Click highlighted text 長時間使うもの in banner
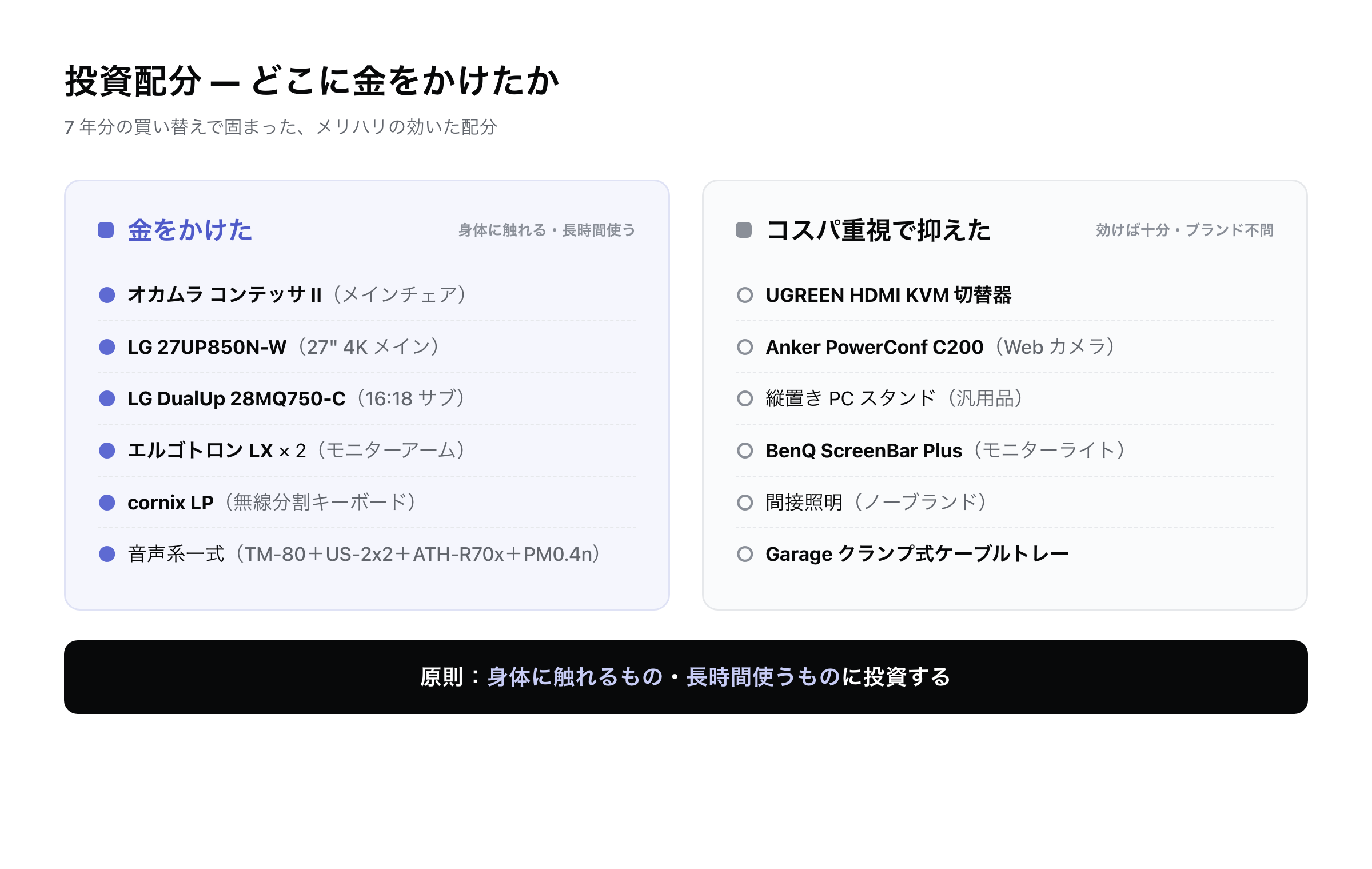The image size is (1372, 869). pyautogui.click(x=763, y=677)
